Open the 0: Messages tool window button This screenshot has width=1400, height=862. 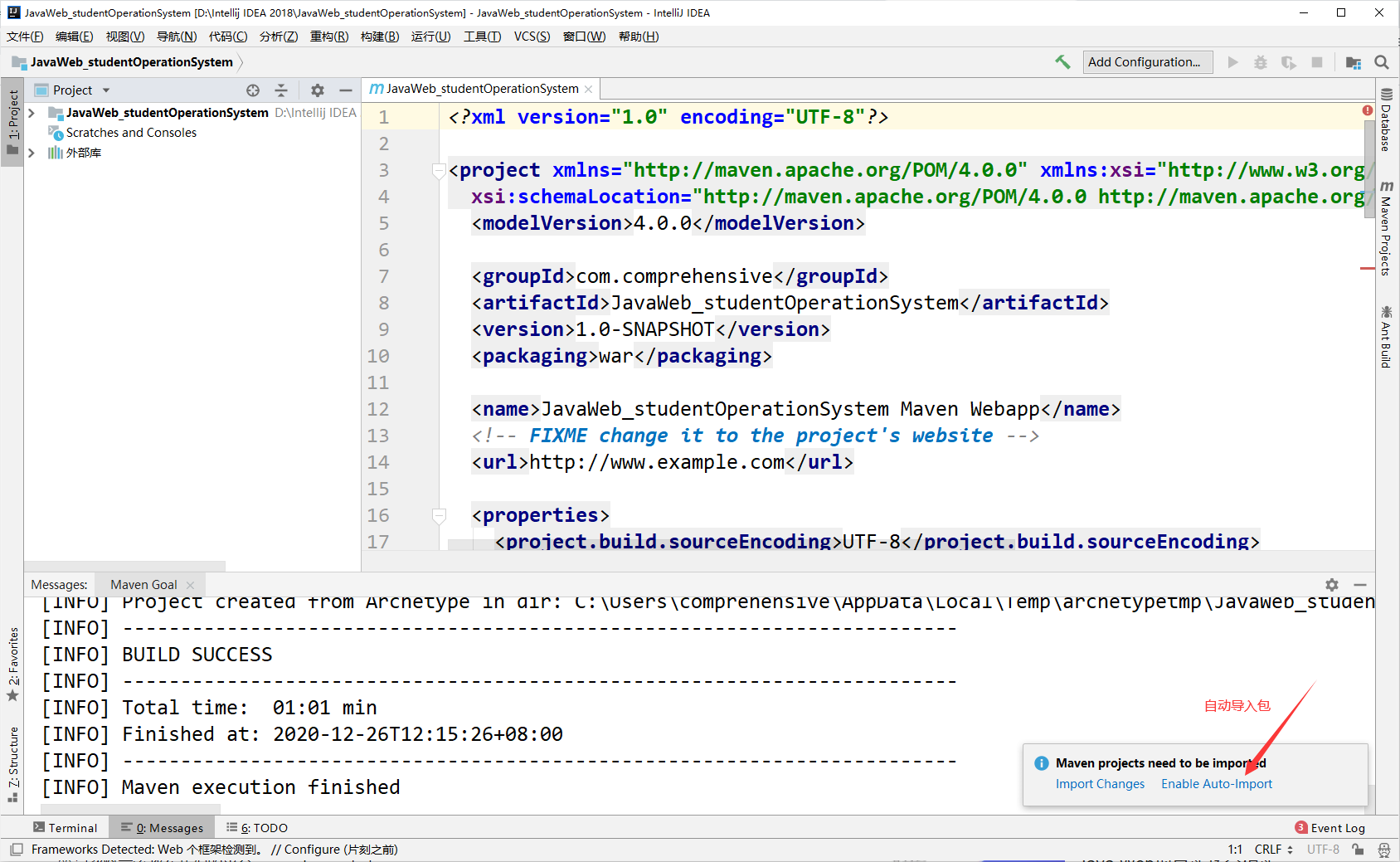pyautogui.click(x=163, y=828)
